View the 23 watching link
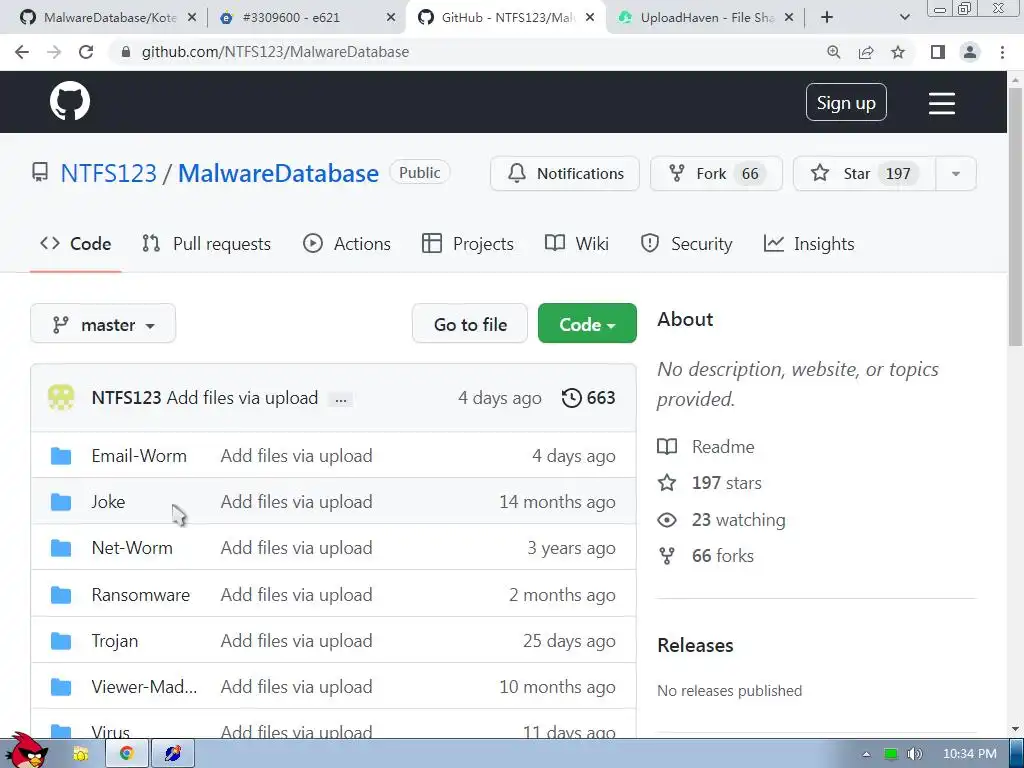The width and height of the screenshot is (1024, 768). [x=739, y=520]
